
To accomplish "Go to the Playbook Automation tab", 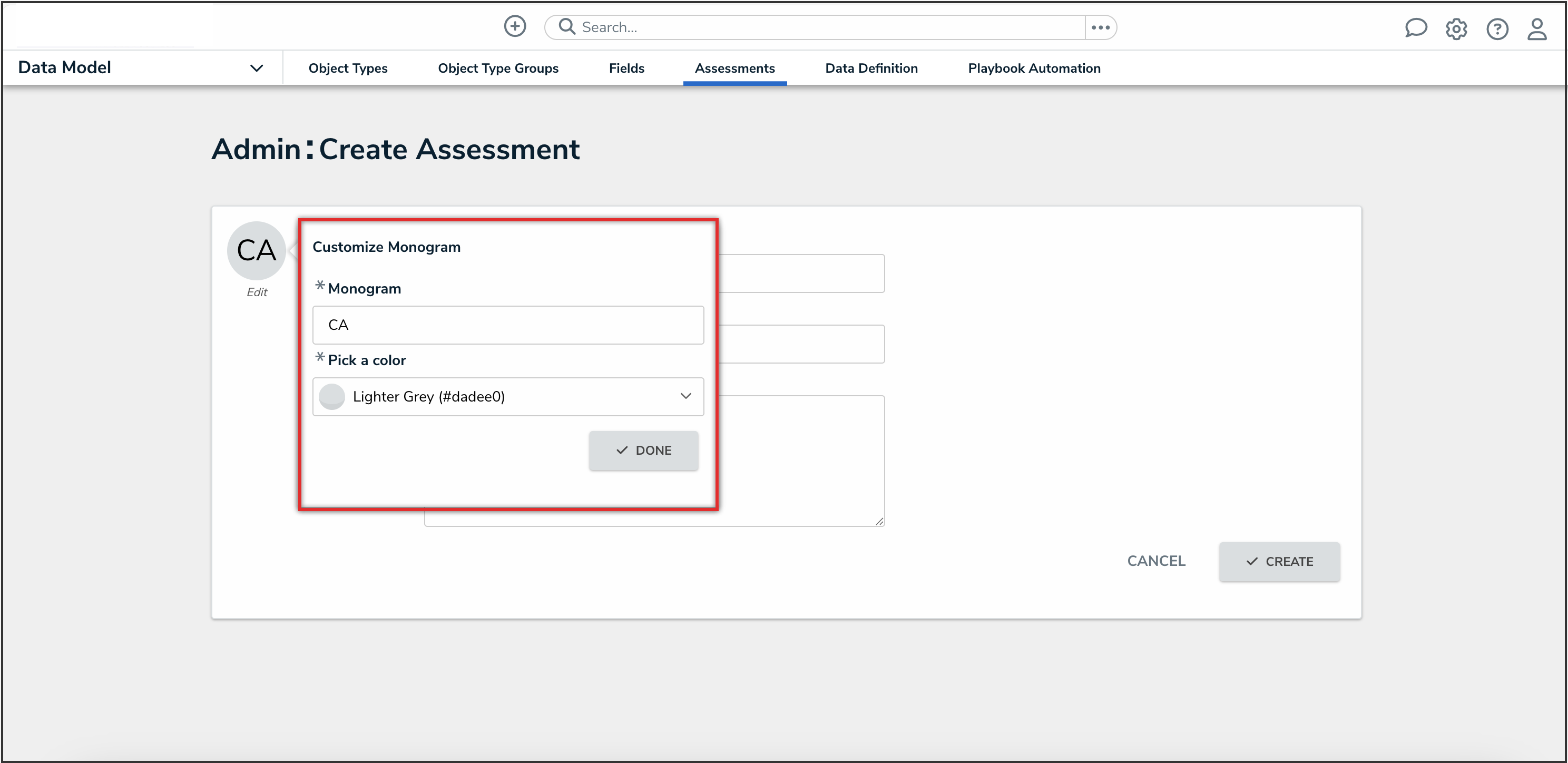I will pos(1034,68).
